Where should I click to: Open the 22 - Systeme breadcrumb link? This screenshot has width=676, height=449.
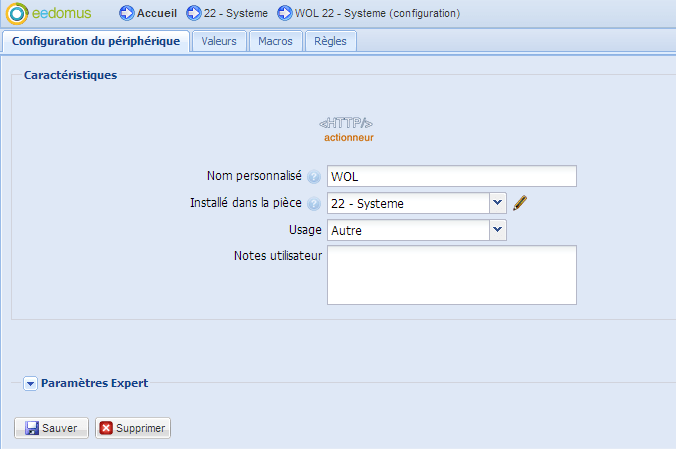click(236, 13)
